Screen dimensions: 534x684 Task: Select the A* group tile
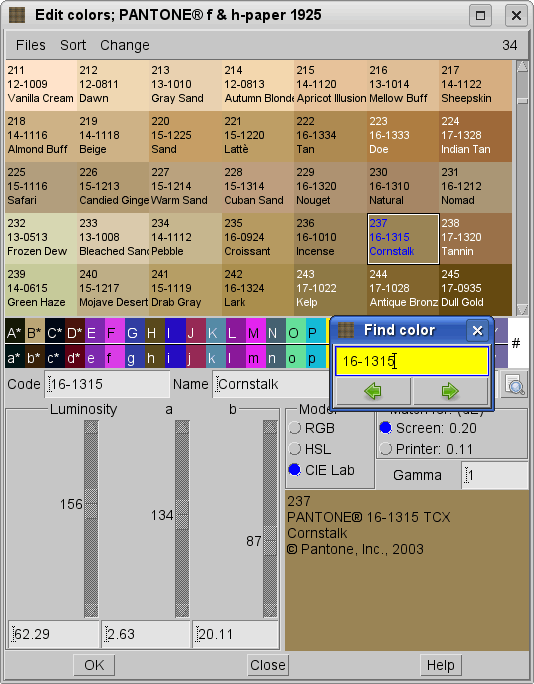tap(14, 333)
